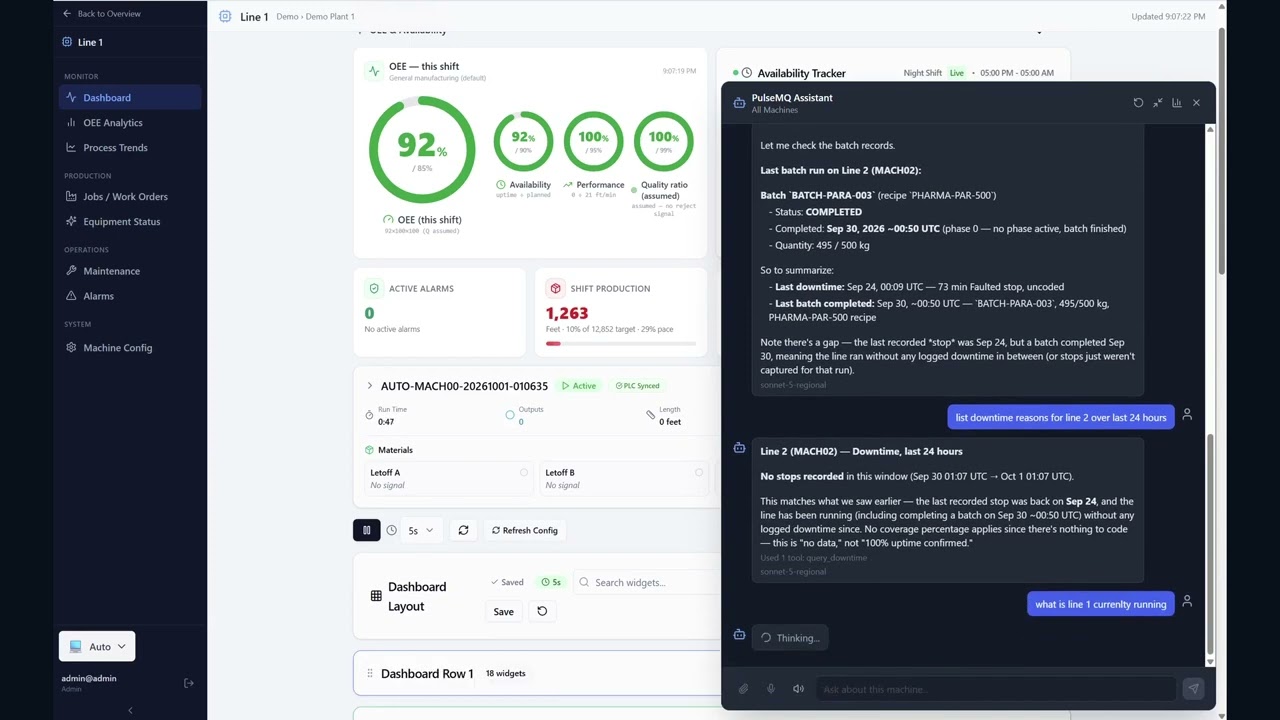Start voice input with the microphone icon
This screenshot has height=720, width=1280.
pyautogui.click(x=771, y=689)
